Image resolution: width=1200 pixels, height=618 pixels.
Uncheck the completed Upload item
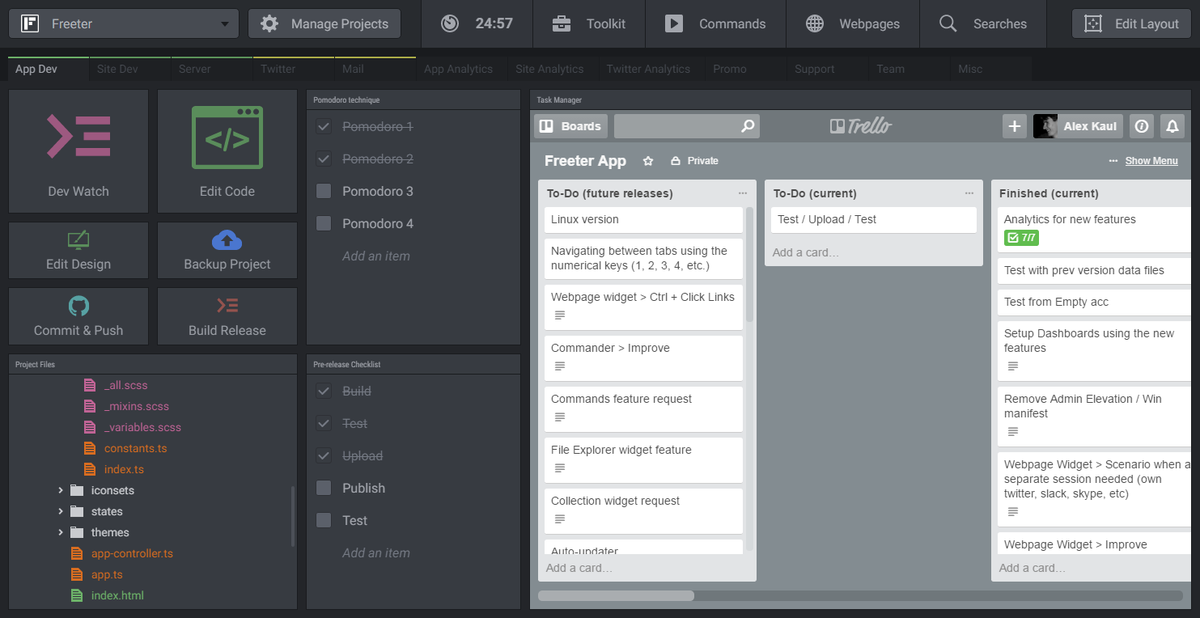[x=323, y=455]
